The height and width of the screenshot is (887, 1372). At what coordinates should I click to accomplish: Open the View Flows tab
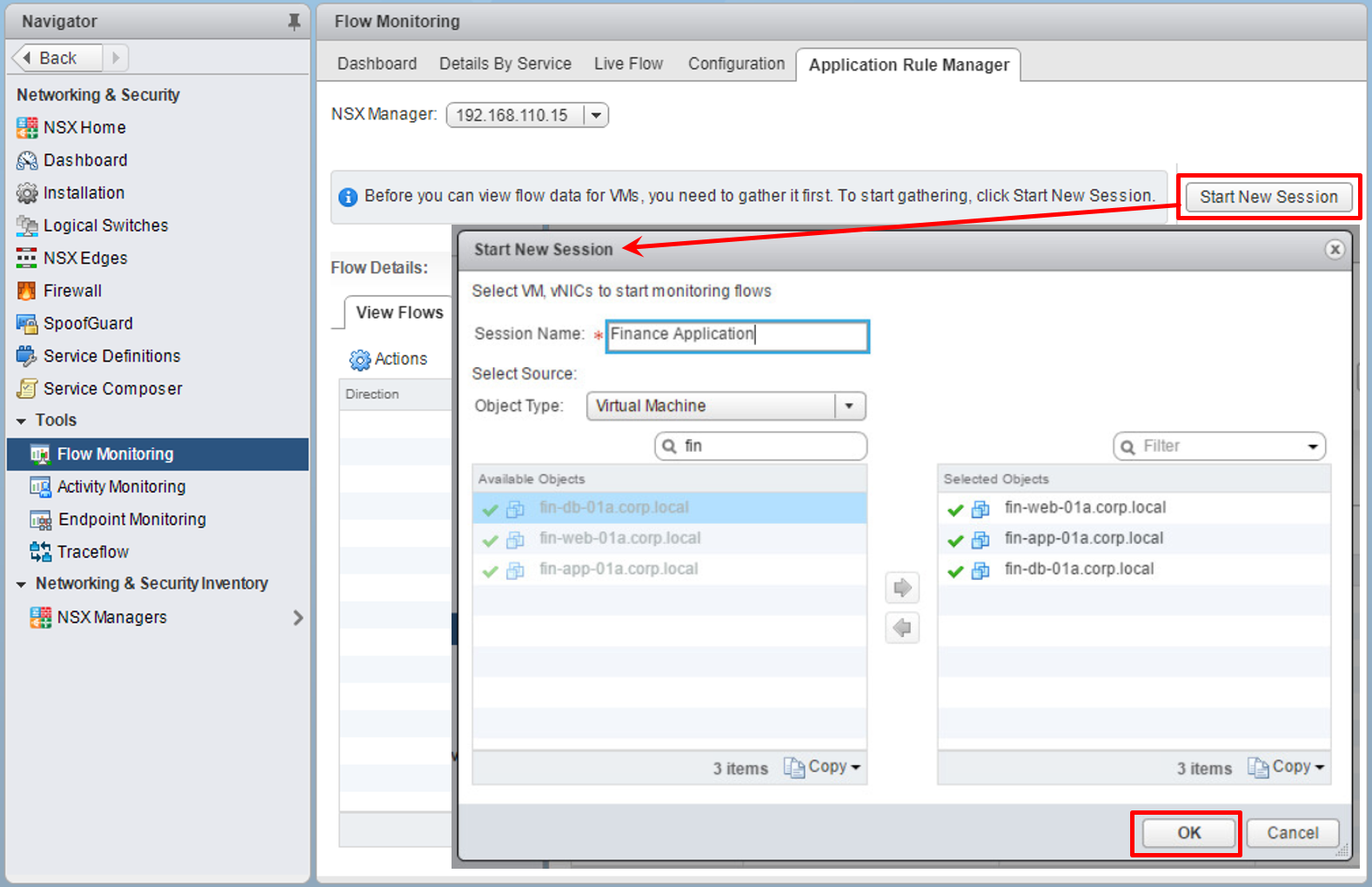399,312
